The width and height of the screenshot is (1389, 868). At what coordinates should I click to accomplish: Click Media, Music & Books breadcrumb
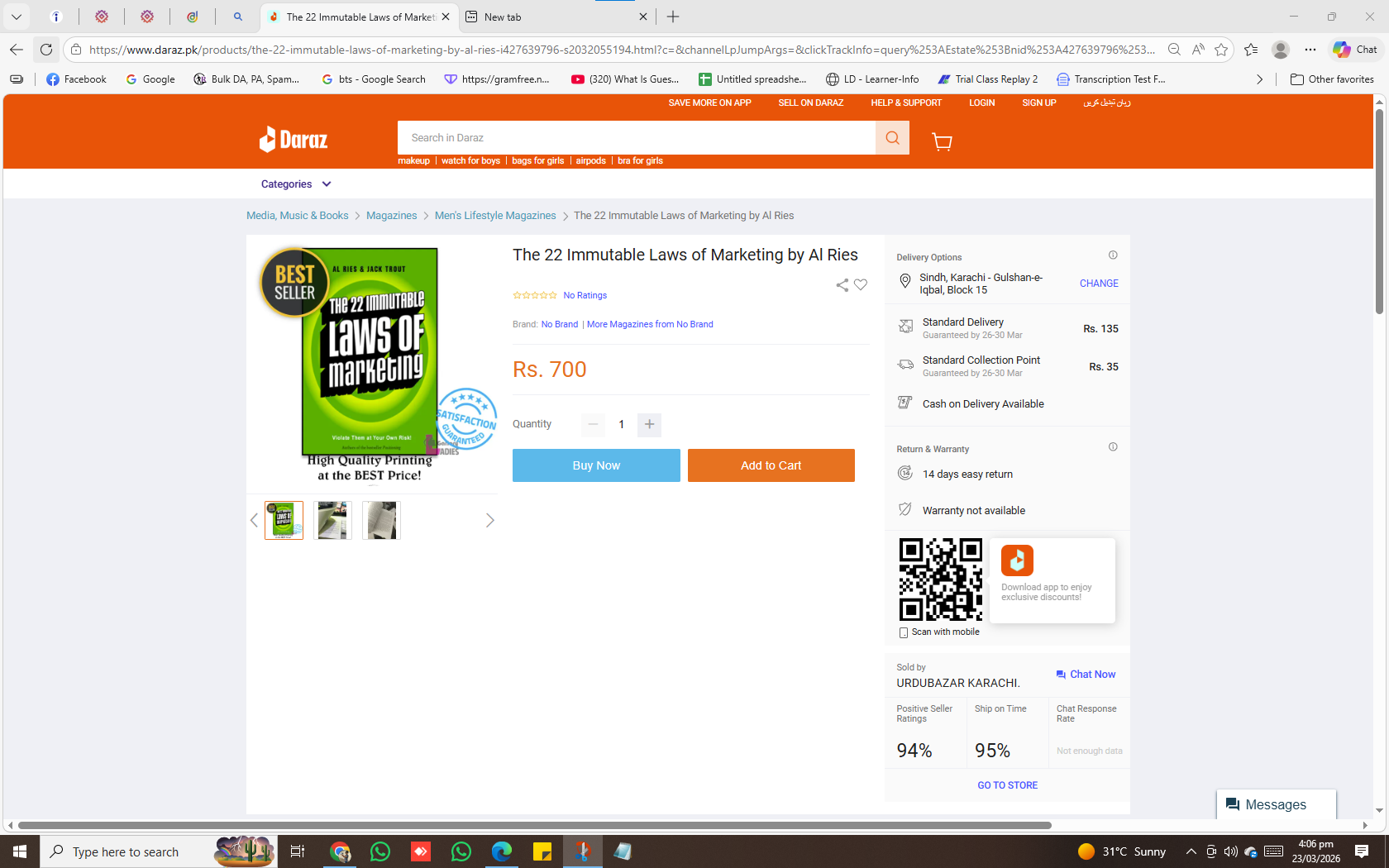click(298, 216)
